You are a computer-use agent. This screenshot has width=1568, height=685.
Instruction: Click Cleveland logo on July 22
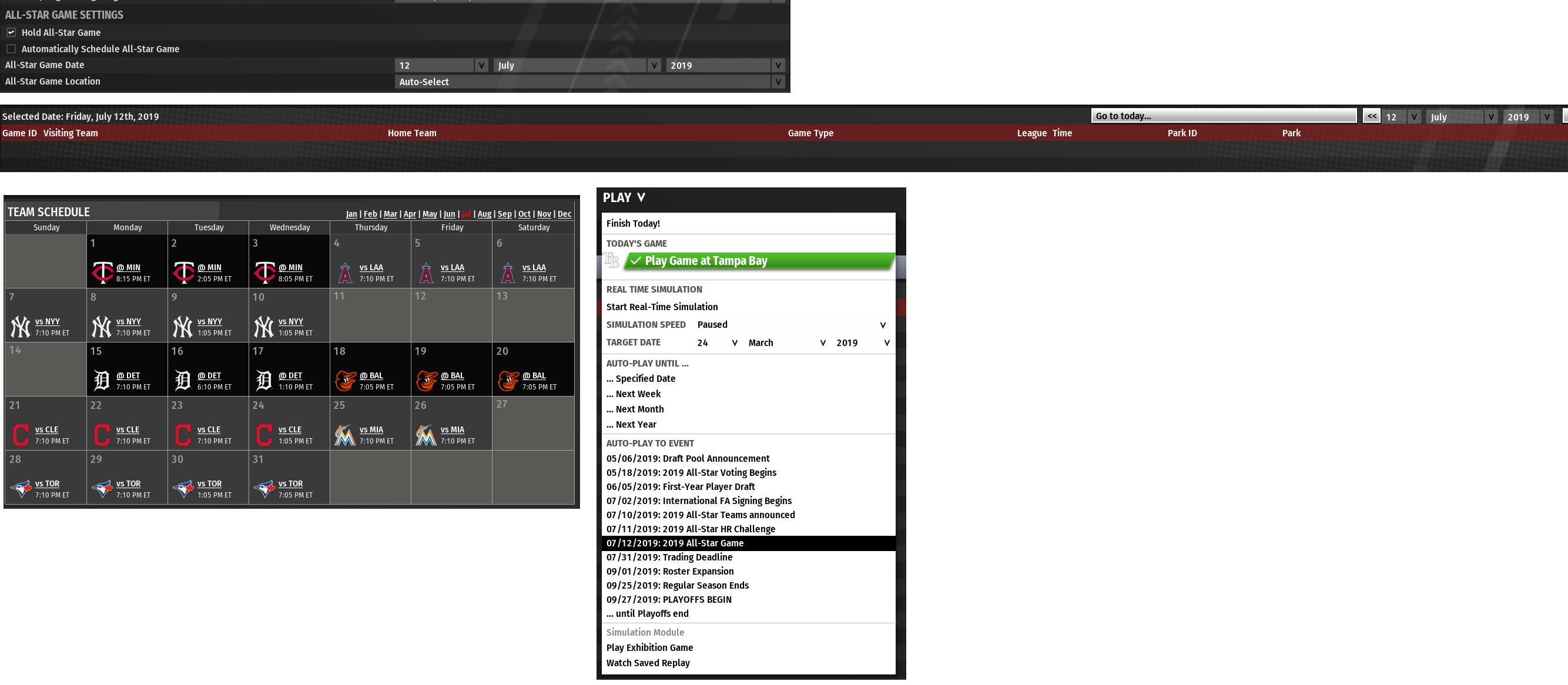pos(102,435)
